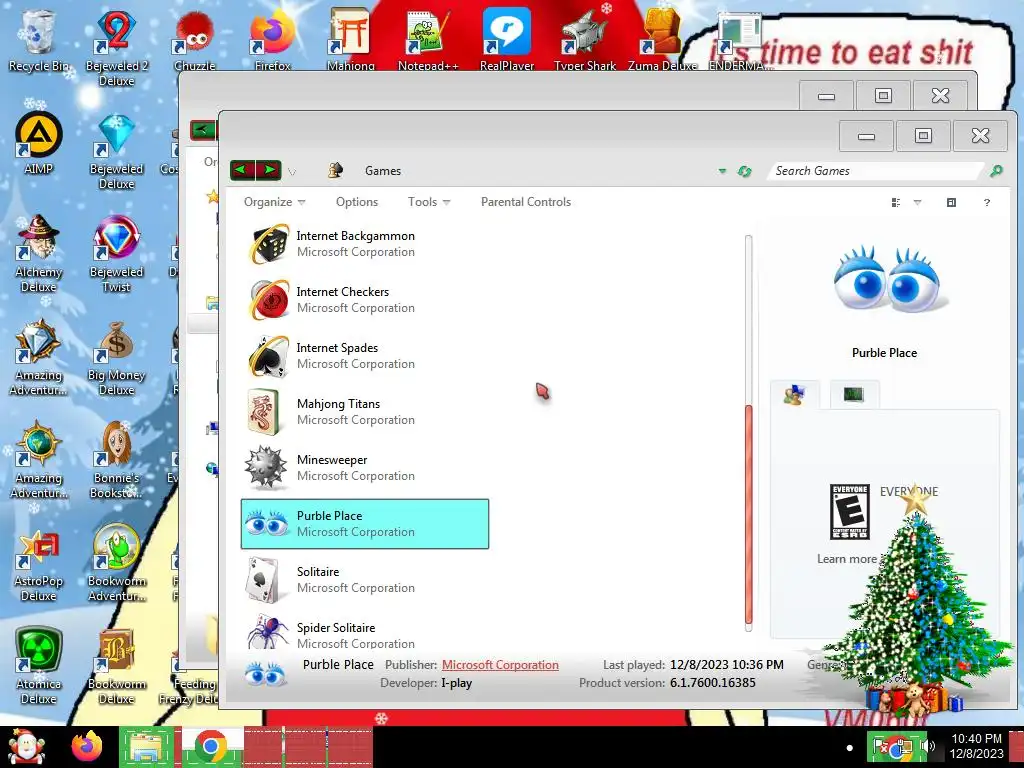Select the Mahjong Titans game icon
1024x768 pixels.
pos(264,412)
